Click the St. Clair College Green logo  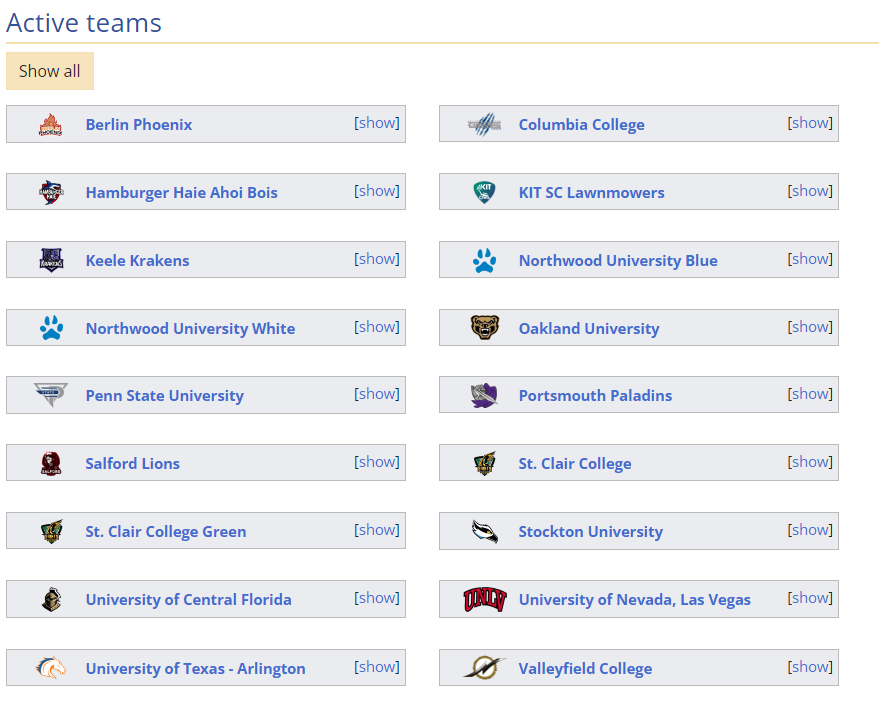(x=52, y=531)
